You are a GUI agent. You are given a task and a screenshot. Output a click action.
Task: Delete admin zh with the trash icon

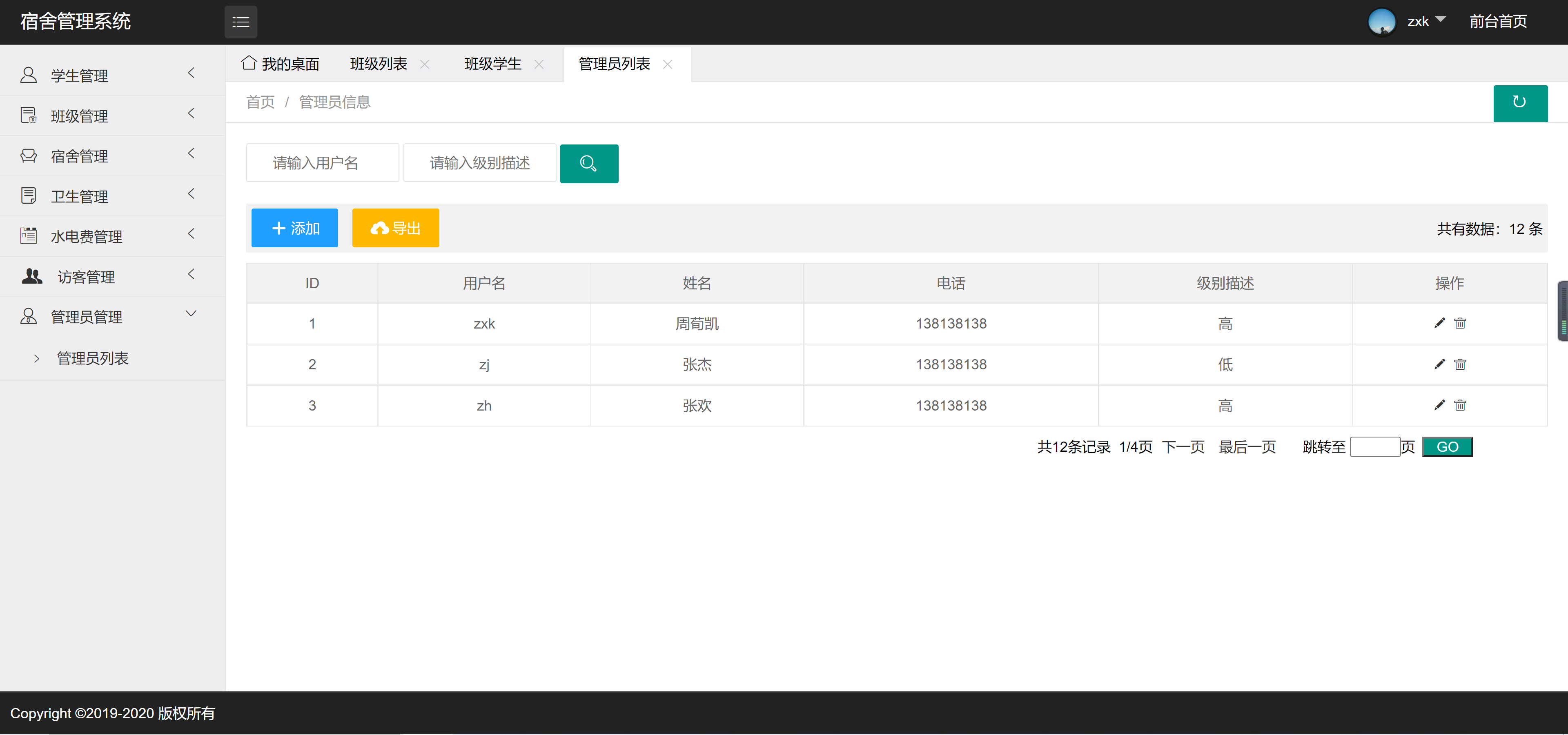(1460, 405)
